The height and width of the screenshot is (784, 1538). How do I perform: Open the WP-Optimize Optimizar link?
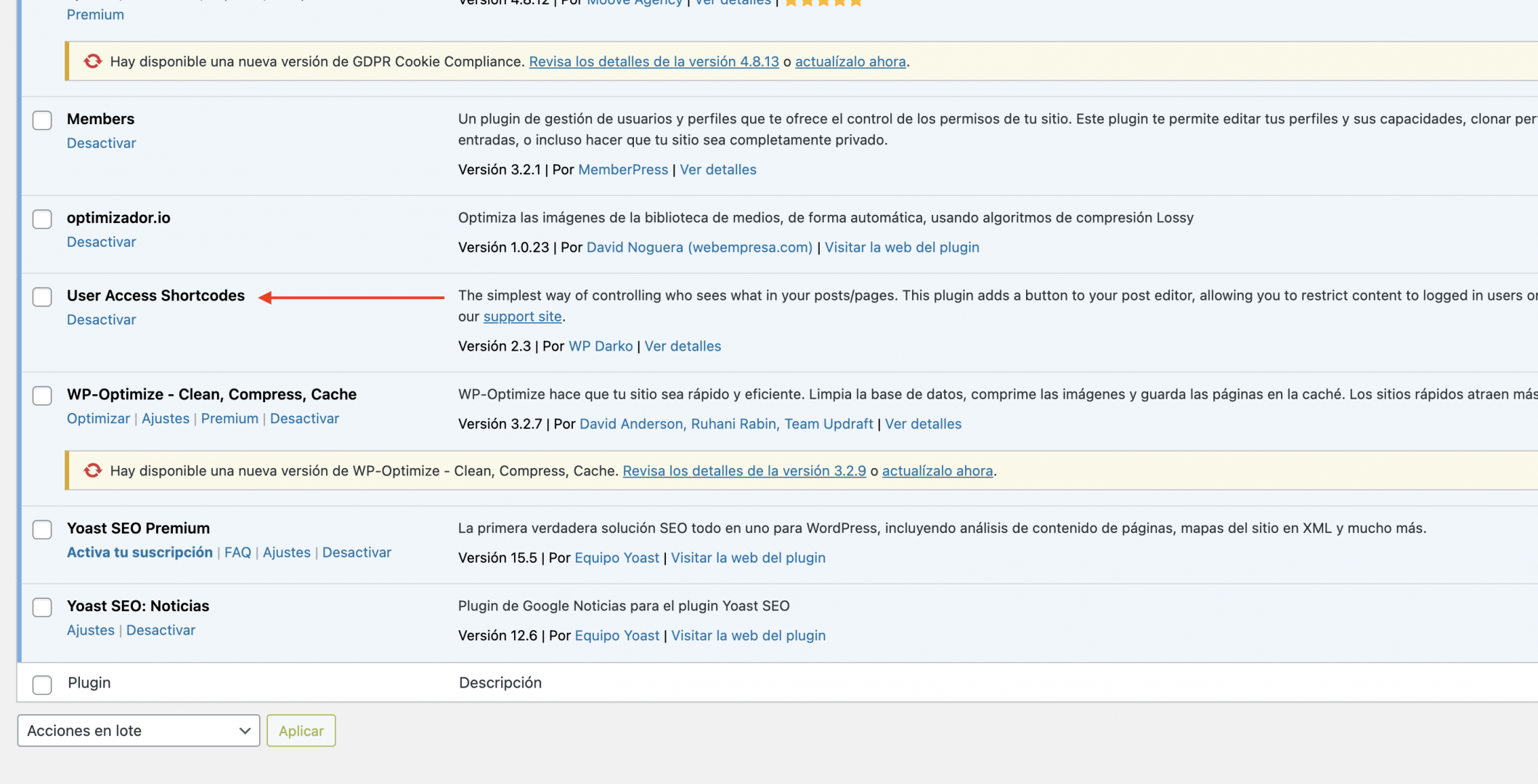[98, 418]
